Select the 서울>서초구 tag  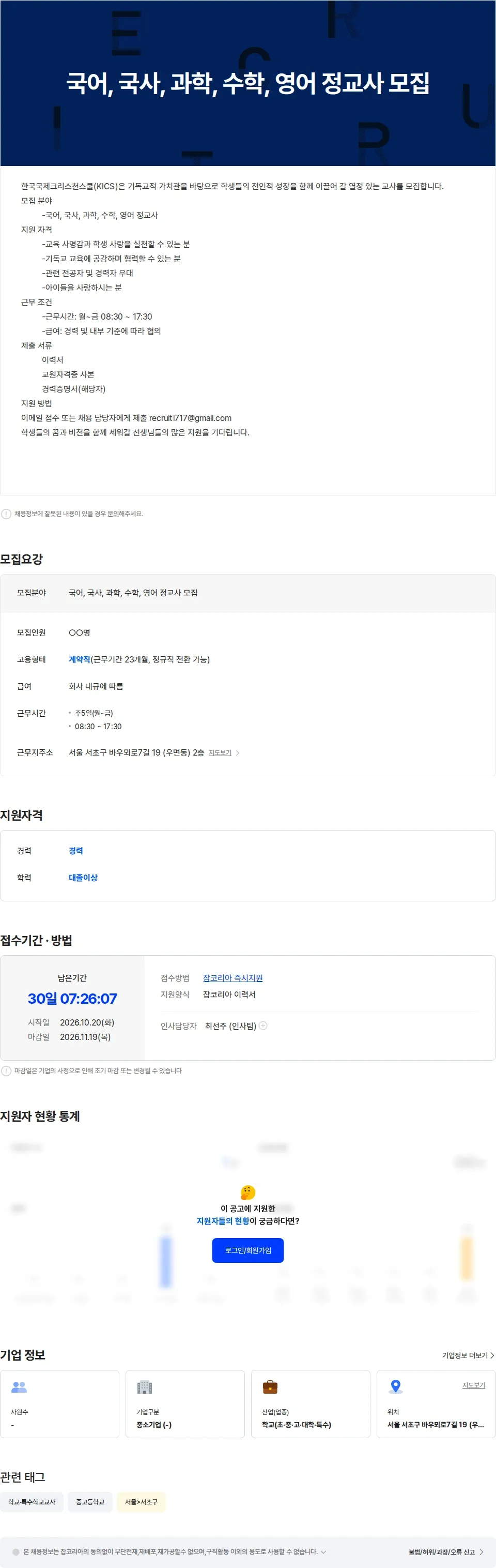click(x=141, y=1502)
